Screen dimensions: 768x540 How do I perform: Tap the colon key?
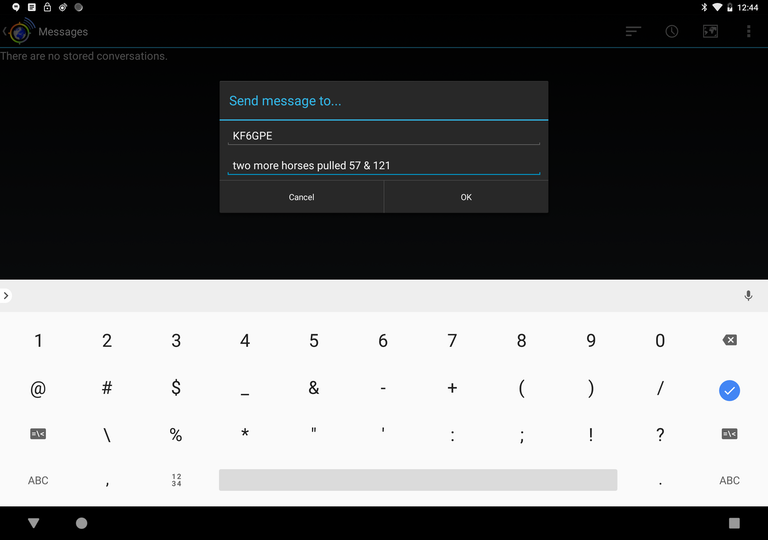(452, 436)
